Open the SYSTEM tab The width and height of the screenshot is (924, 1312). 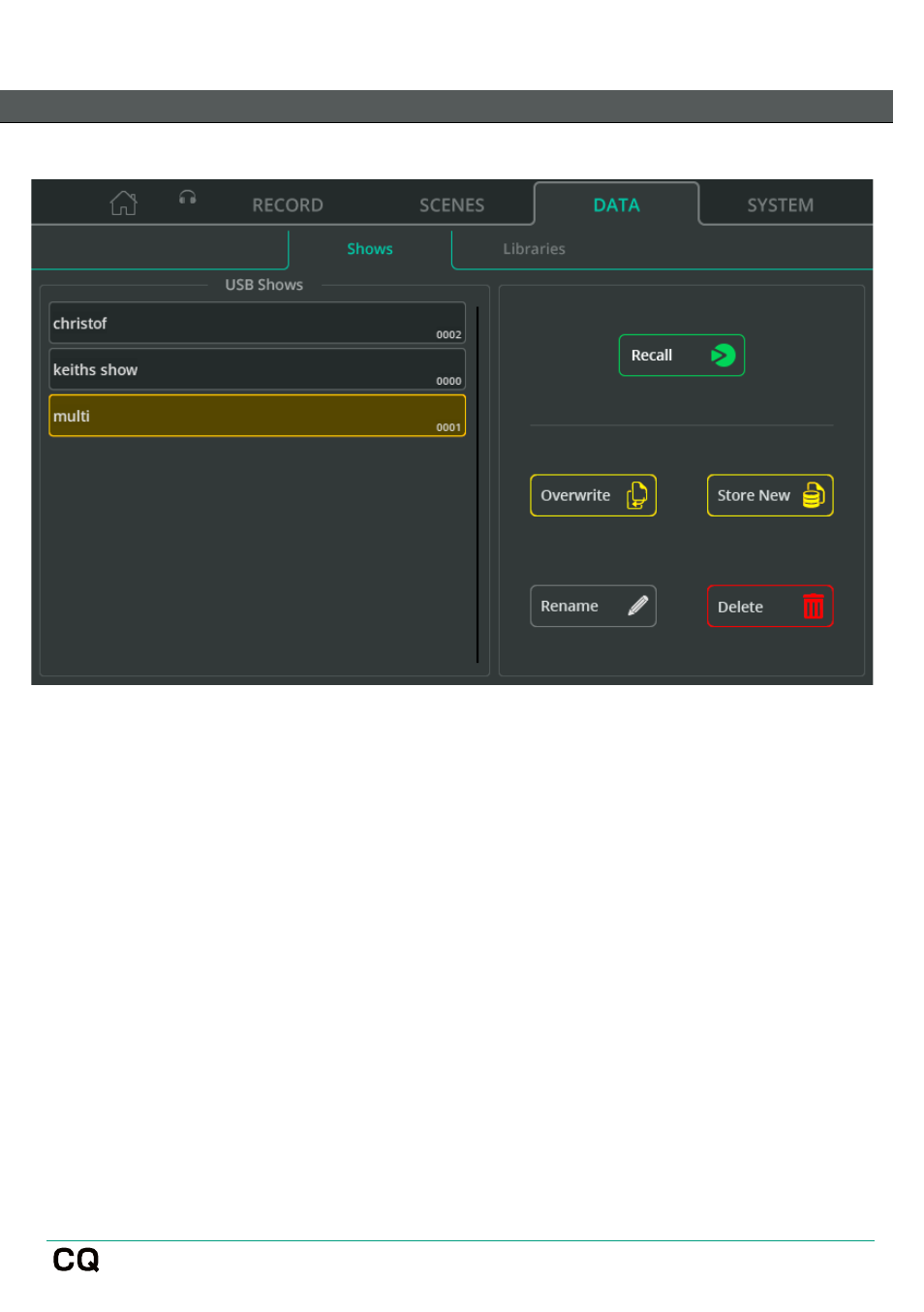tap(780, 205)
